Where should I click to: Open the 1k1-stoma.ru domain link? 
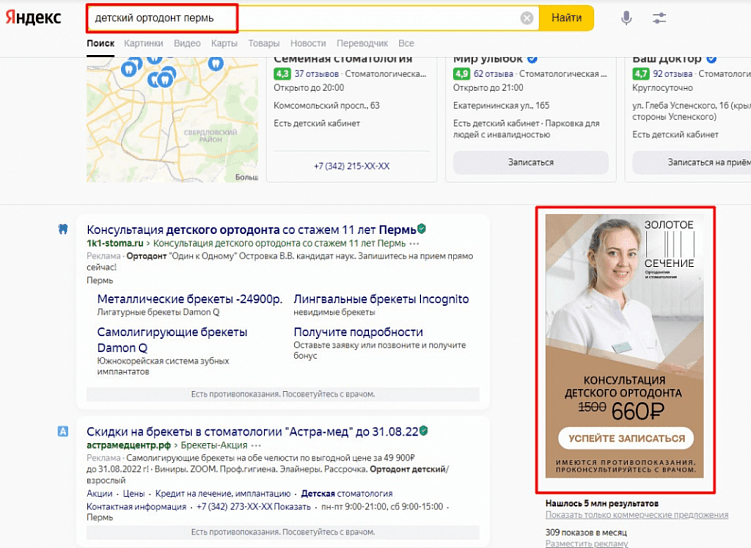tap(115, 243)
